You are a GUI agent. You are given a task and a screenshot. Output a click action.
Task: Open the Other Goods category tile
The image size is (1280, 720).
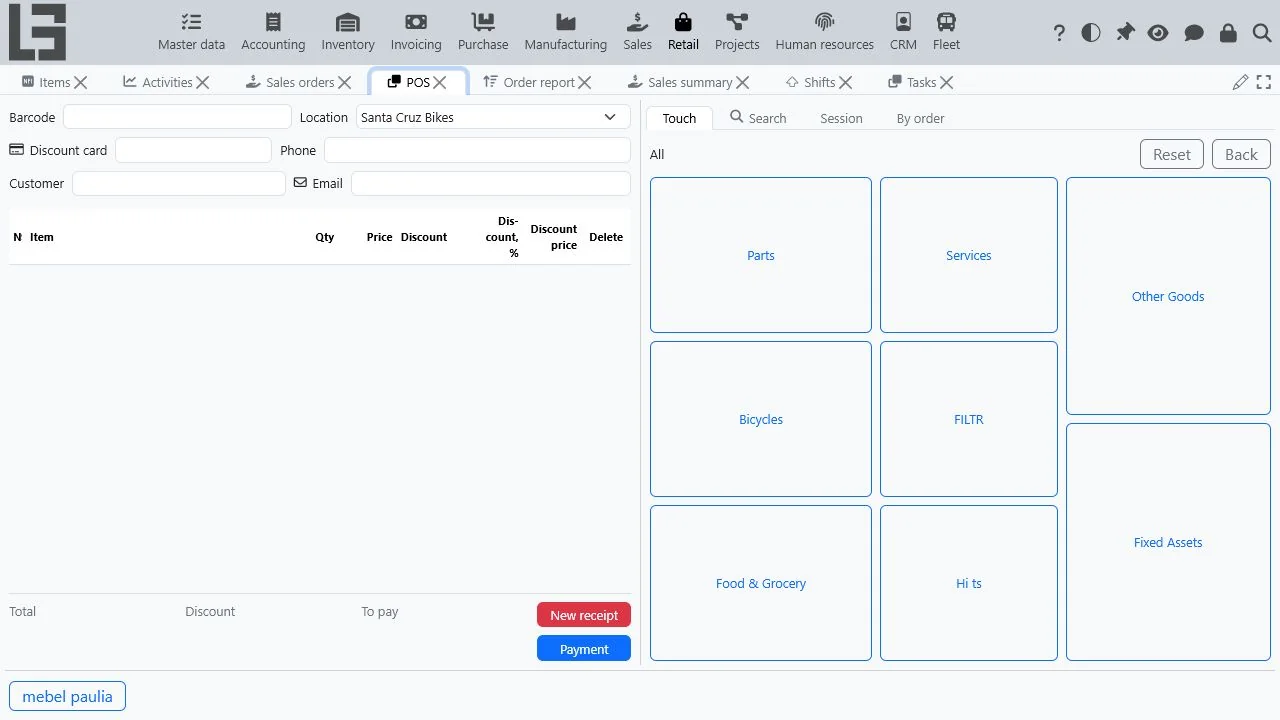1168,296
